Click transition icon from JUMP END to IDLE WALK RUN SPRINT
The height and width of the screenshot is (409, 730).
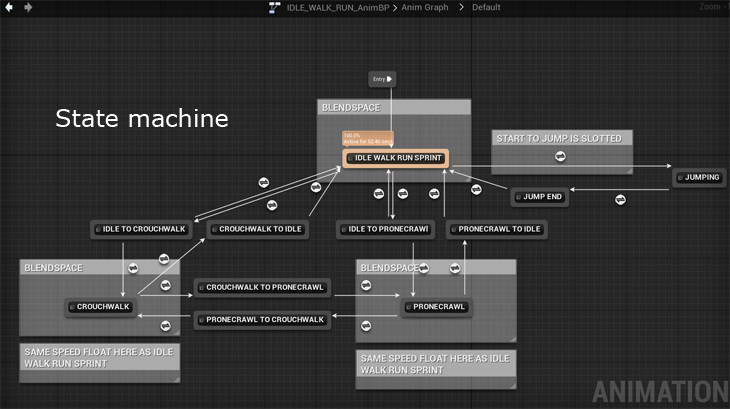coord(476,189)
